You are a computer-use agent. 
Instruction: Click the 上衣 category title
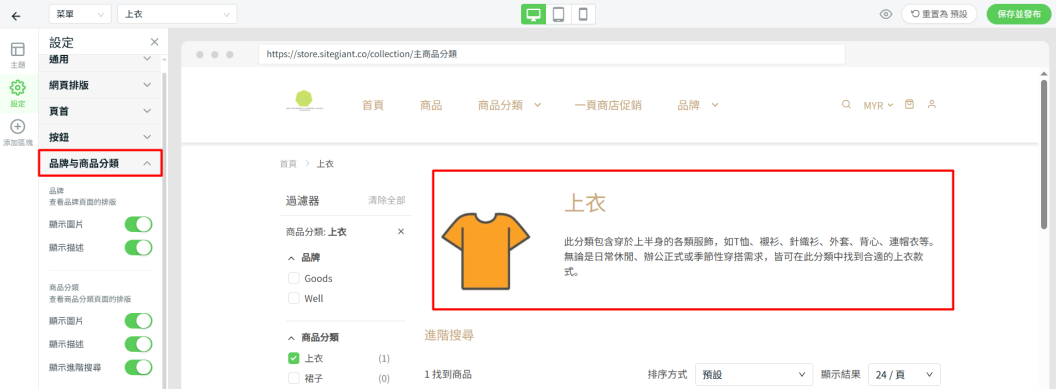585,203
